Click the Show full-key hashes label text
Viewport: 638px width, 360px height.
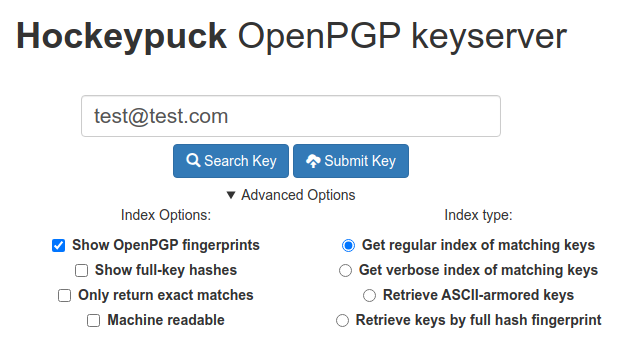166,270
